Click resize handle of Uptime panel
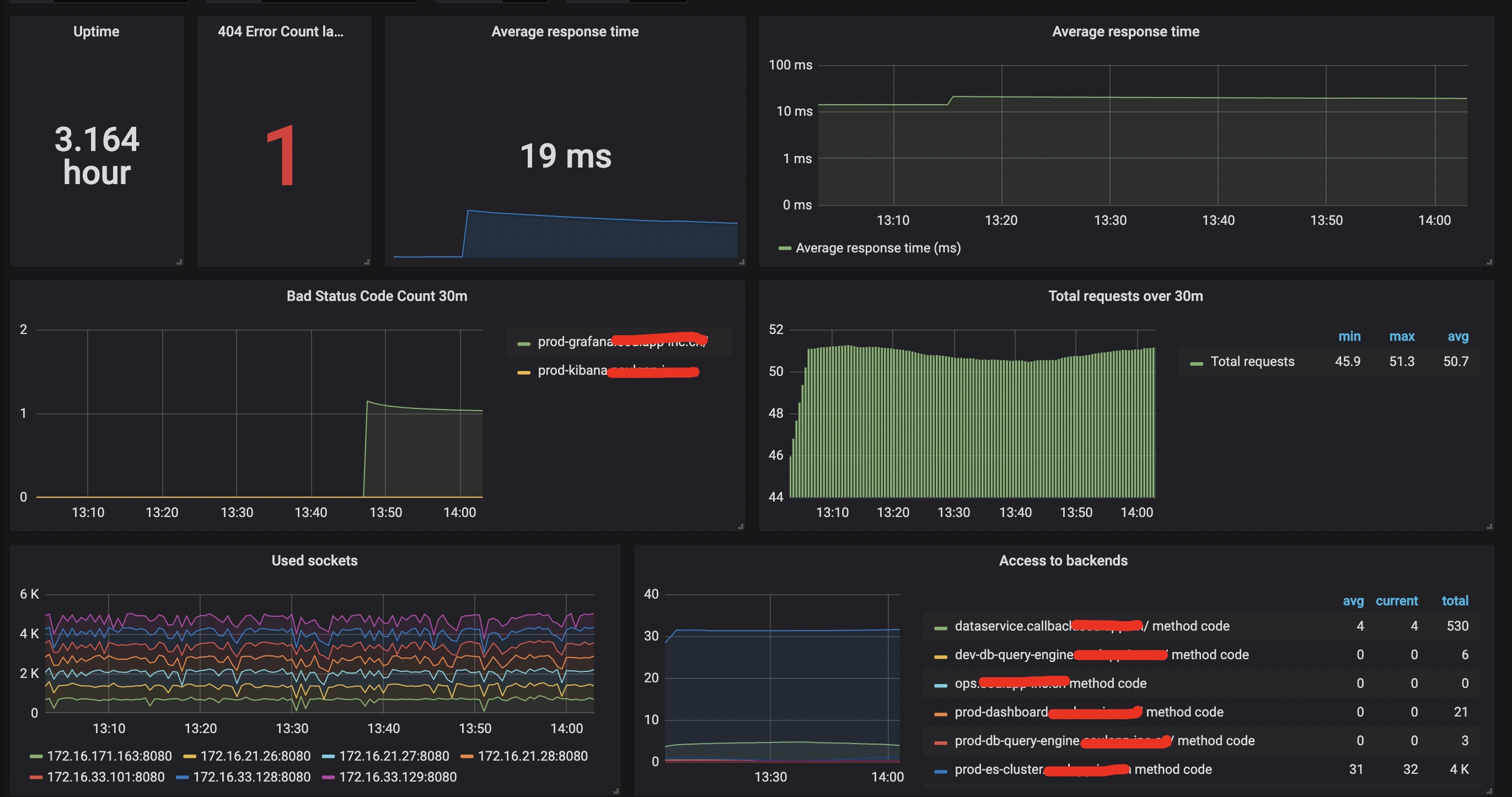The height and width of the screenshot is (797, 1512). [x=180, y=262]
